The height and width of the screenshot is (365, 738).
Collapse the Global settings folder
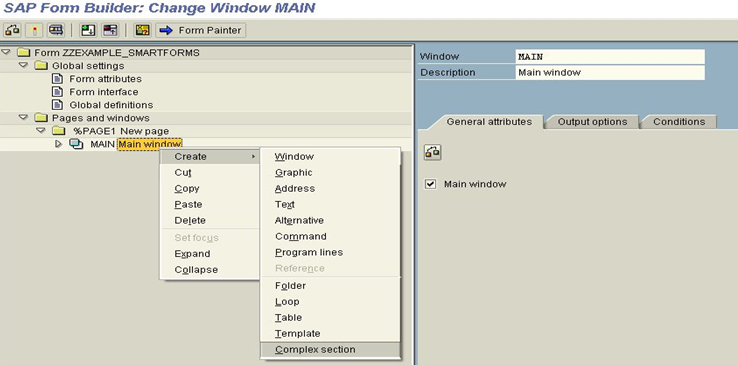point(23,65)
